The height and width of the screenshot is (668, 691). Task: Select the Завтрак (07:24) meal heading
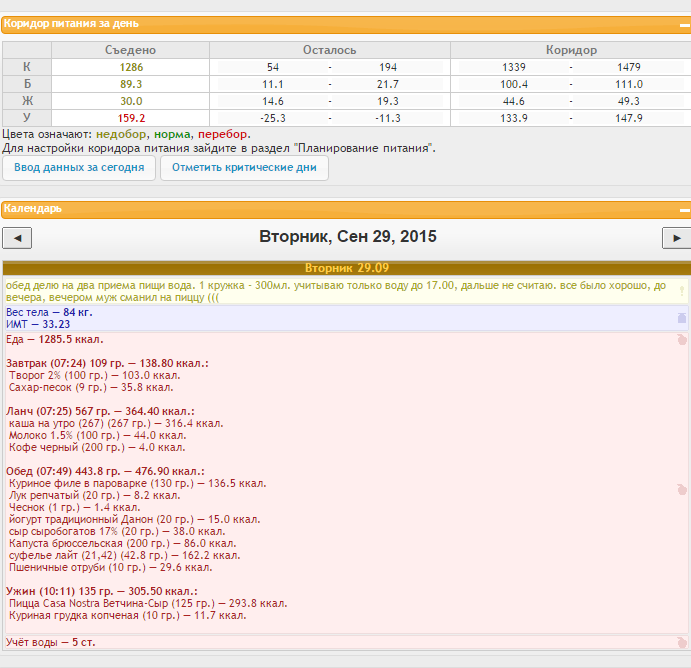pos(107,363)
